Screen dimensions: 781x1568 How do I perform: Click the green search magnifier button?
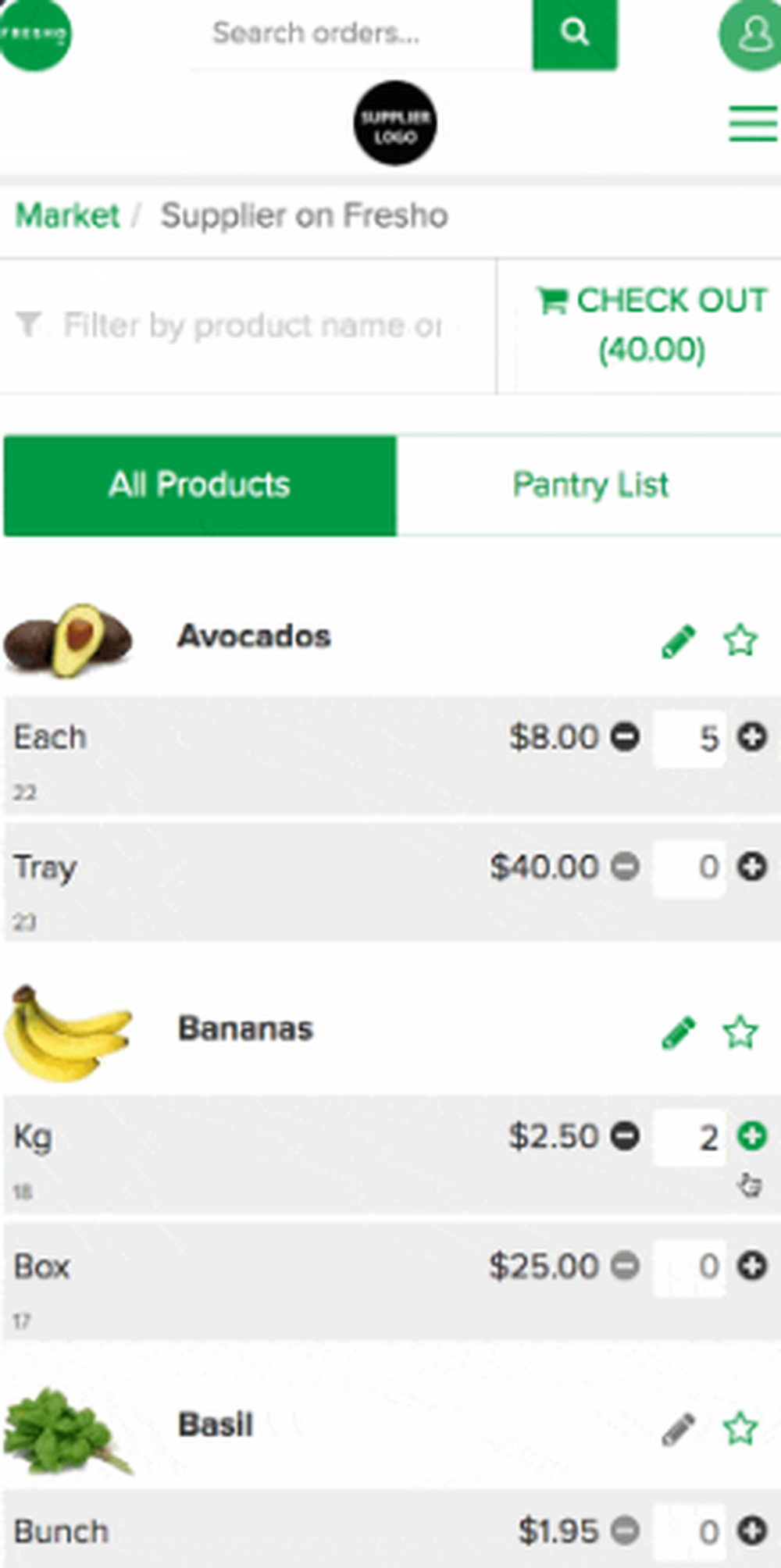coord(575,34)
